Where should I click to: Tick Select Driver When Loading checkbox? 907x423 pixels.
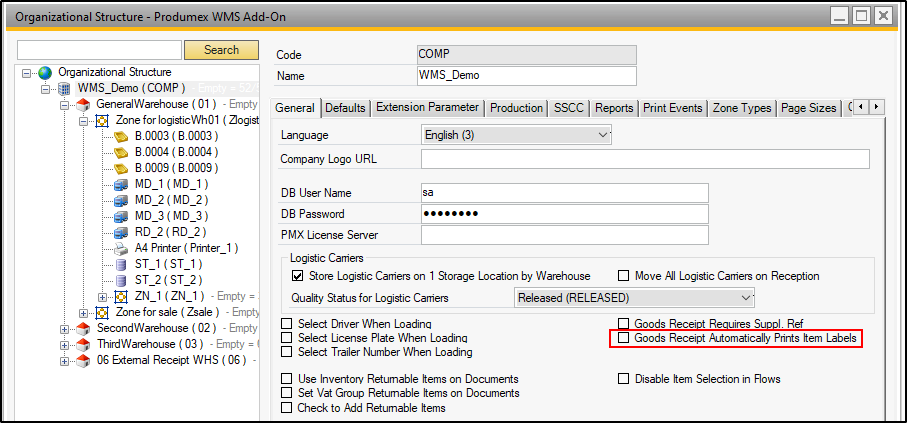click(288, 324)
